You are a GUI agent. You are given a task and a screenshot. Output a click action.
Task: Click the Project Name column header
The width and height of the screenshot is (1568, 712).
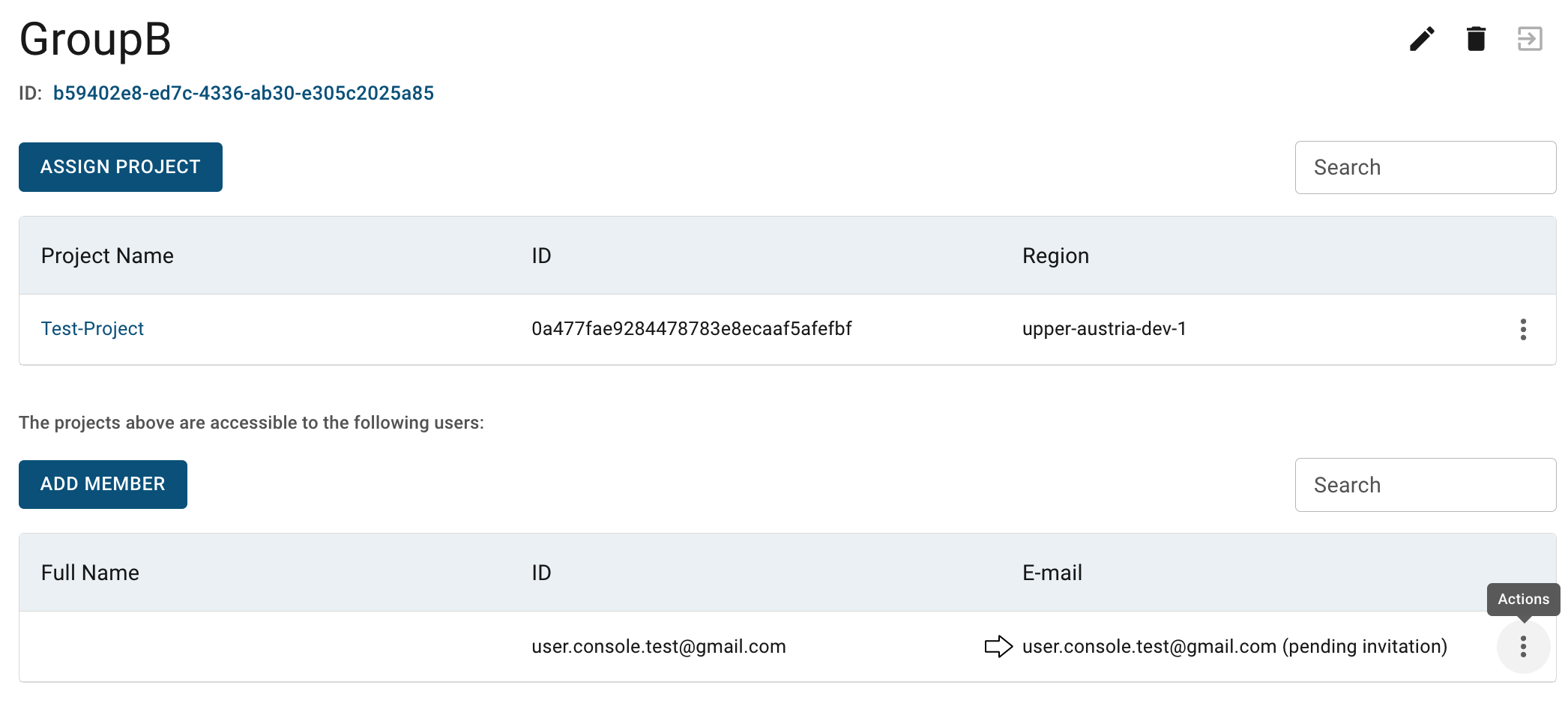click(107, 256)
